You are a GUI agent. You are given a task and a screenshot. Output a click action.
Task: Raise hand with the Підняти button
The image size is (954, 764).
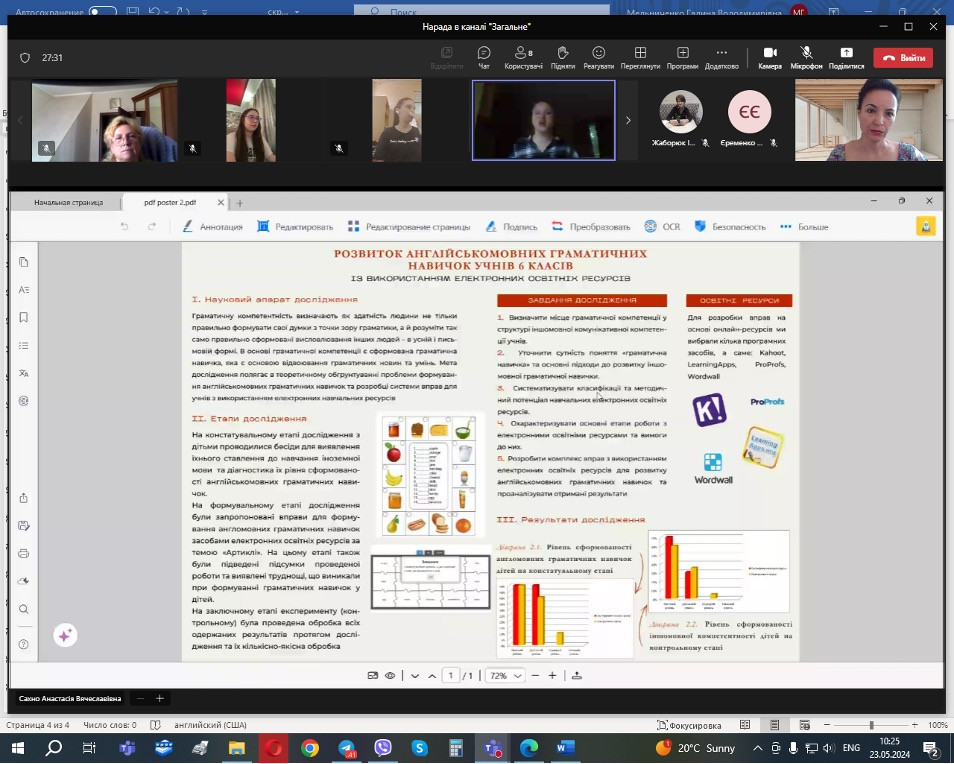[563, 56]
